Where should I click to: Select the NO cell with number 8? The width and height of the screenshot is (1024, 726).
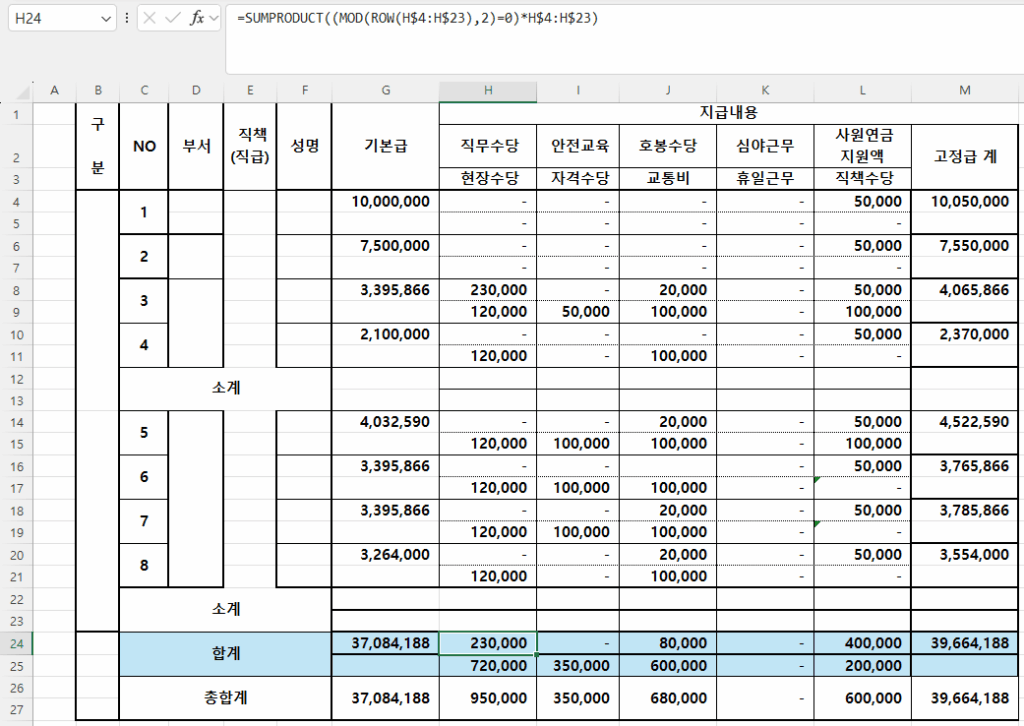pyautogui.click(x=144, y=565)
